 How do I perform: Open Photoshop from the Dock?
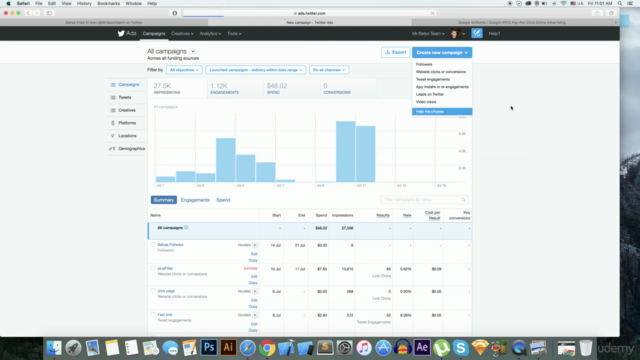click(x=209, y=348)
